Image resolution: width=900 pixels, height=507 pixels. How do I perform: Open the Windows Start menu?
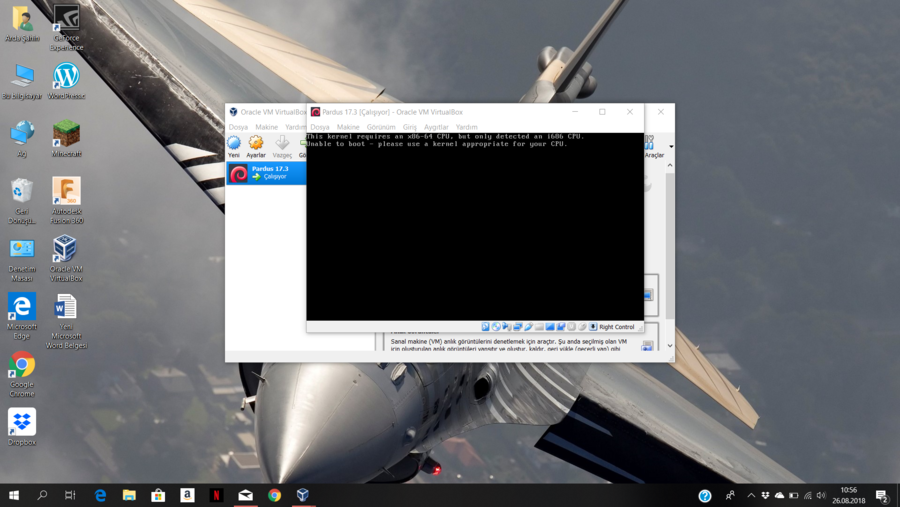(14, 495)
